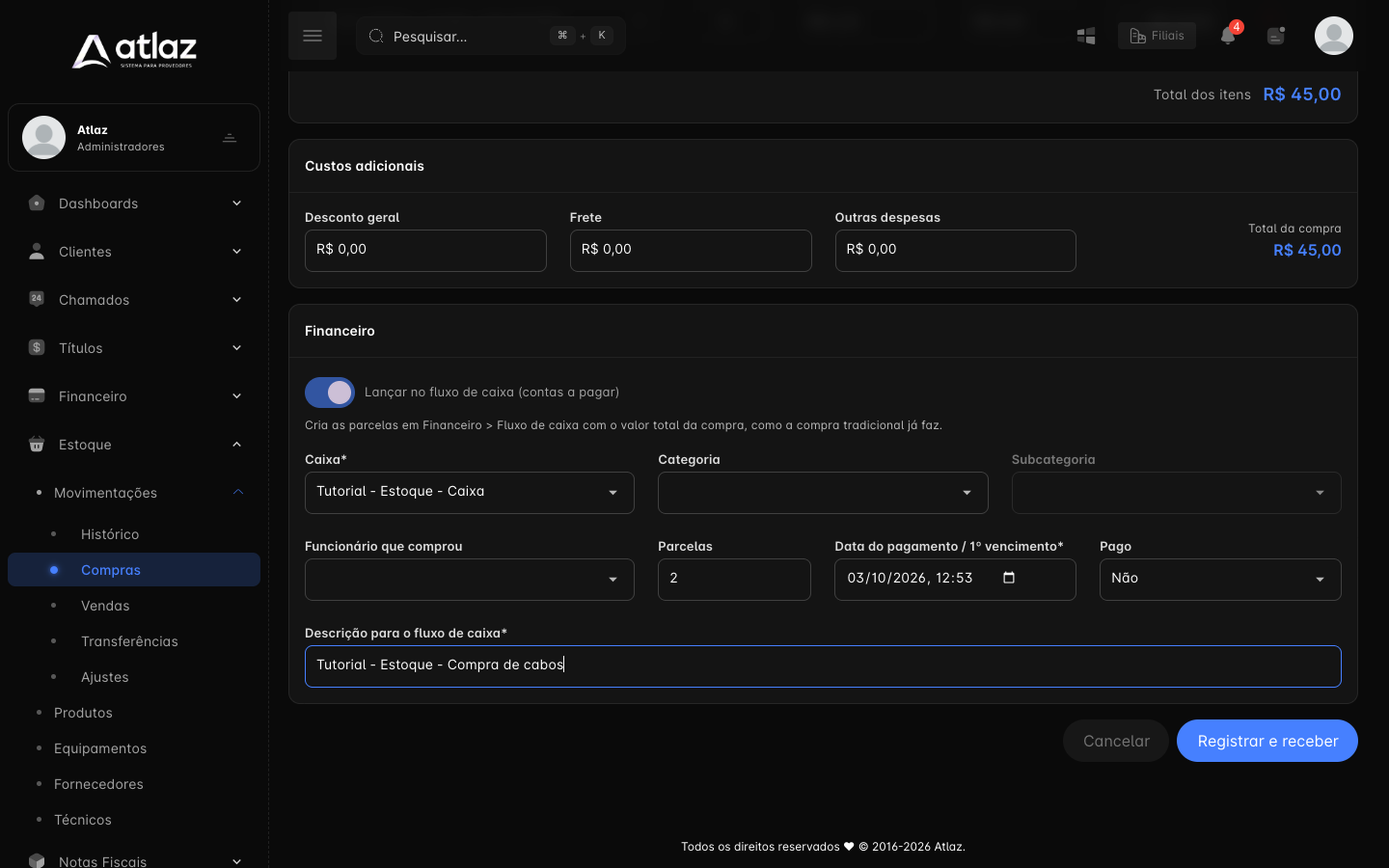Click Registrar e receber button
The width and height of the screenshot is (1389, 868).
point(1267,741)
